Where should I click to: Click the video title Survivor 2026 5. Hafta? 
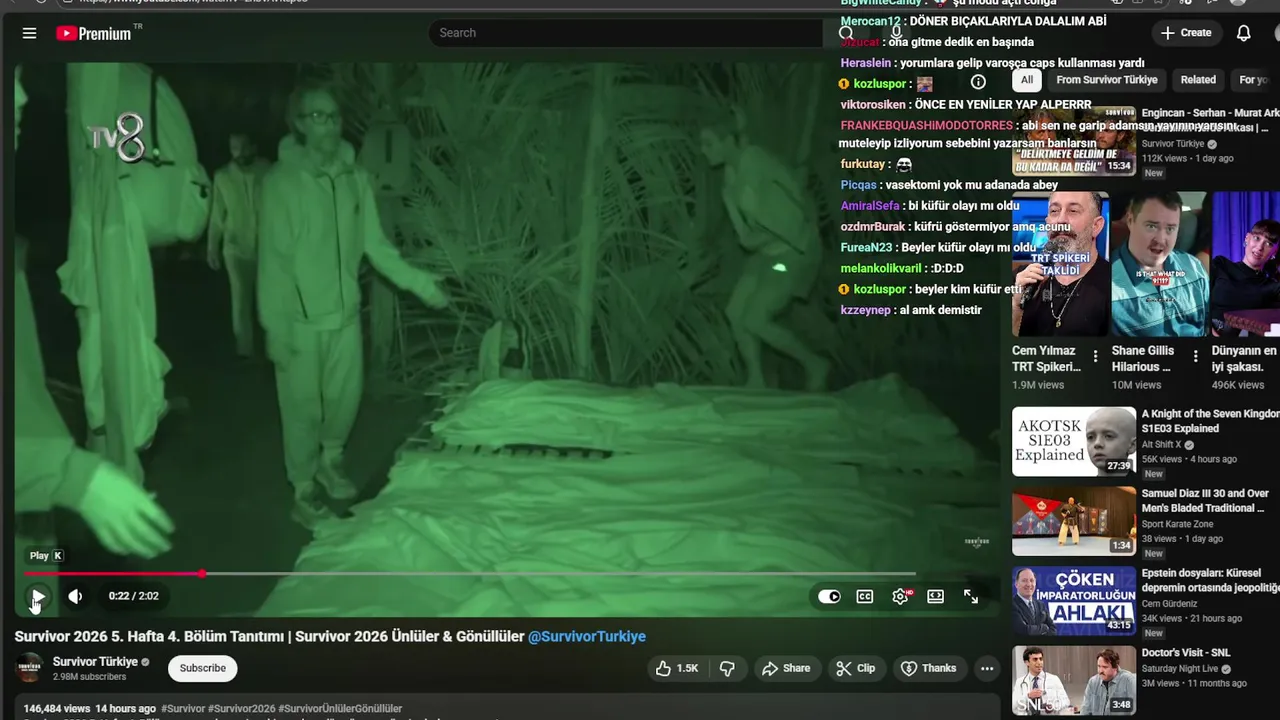270,636
